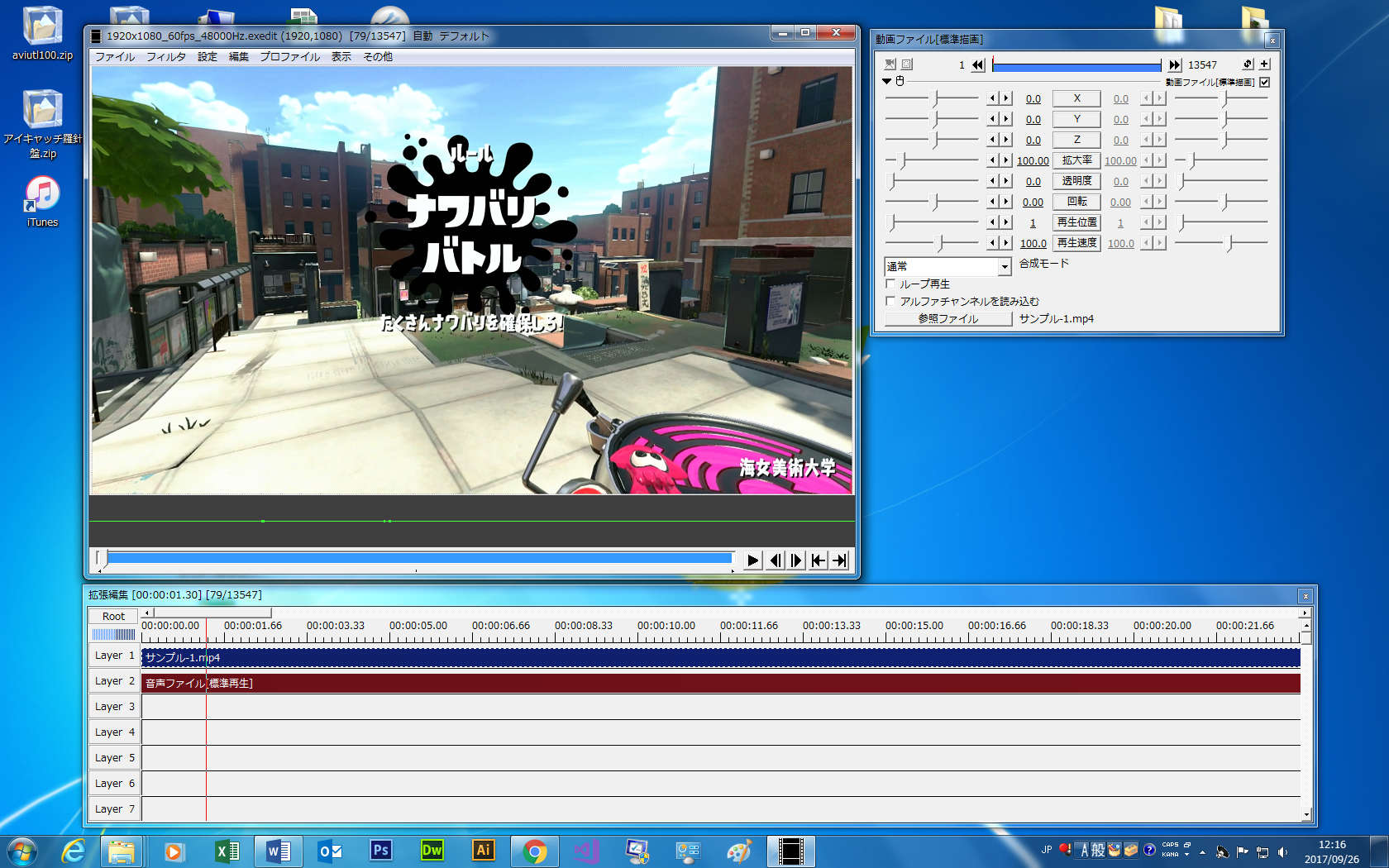1389x868 pixels.
Task: Click the Z parameter button
Action: (1076, 140)
